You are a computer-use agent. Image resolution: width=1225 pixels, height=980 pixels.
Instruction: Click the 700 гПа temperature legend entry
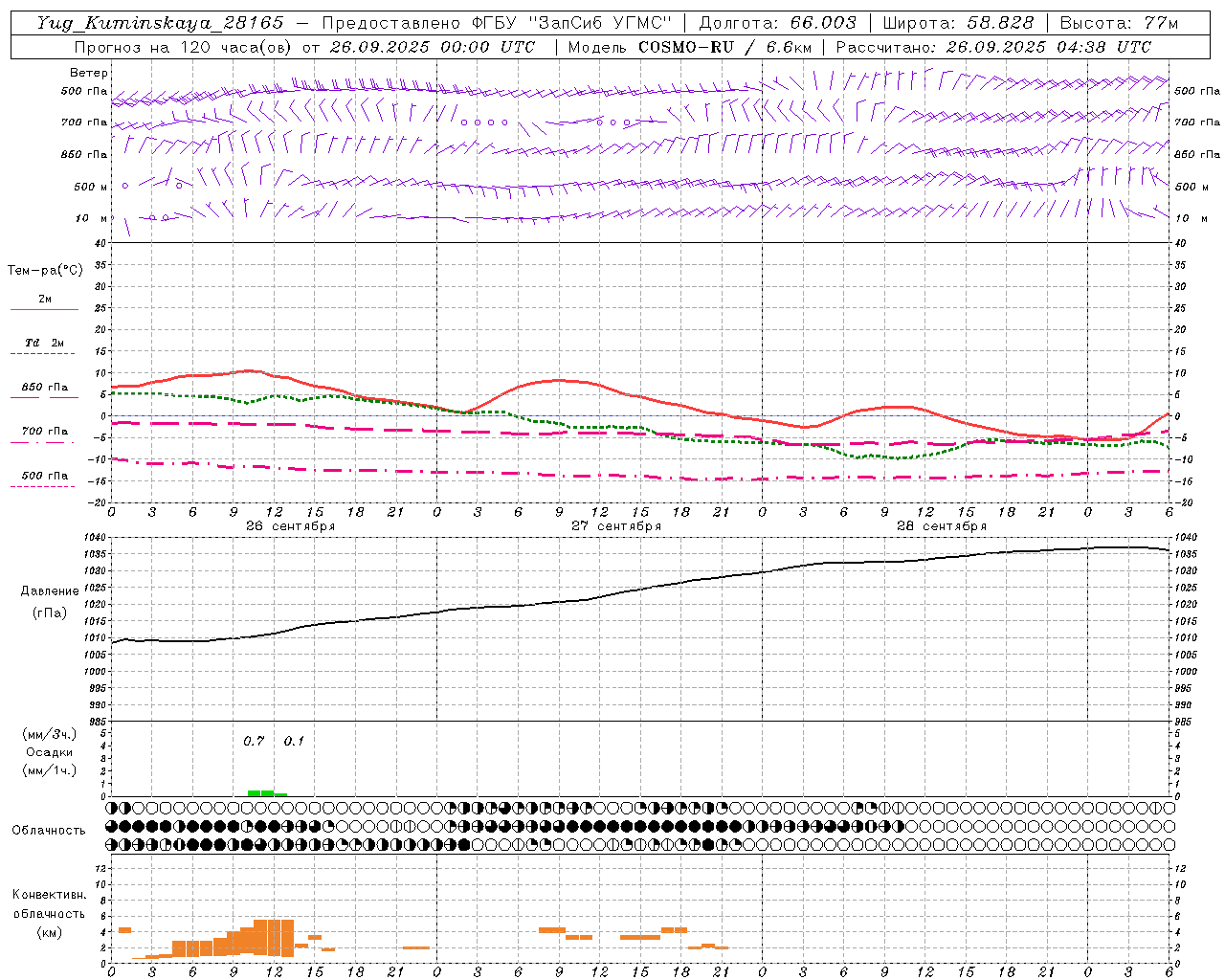(44, 432)
